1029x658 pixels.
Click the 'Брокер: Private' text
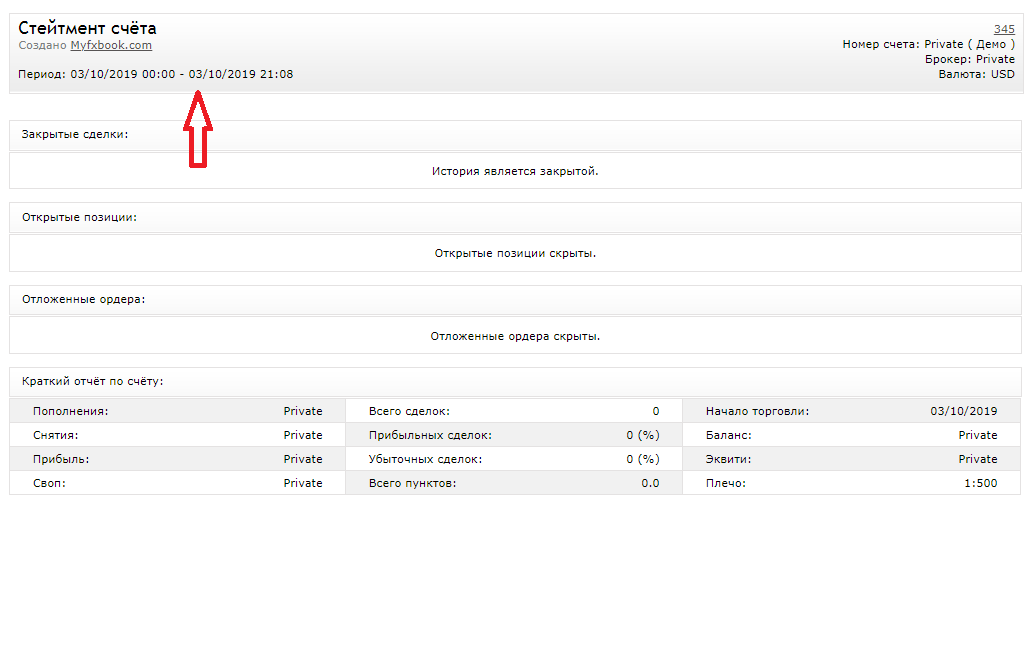tap(970, 59)
